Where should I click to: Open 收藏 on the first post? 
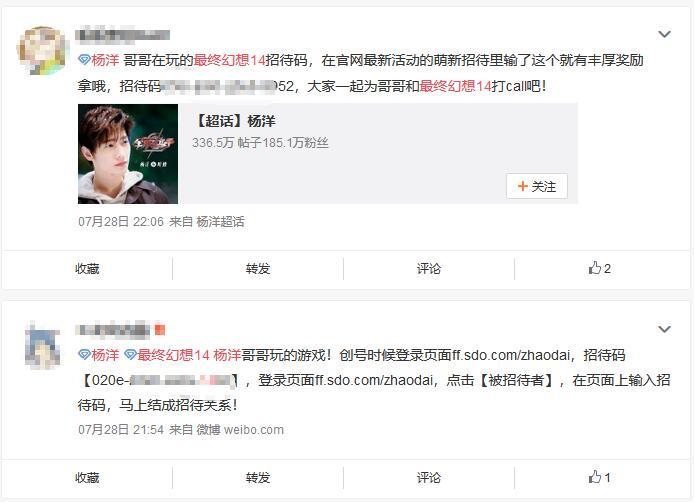coord(87,269)
